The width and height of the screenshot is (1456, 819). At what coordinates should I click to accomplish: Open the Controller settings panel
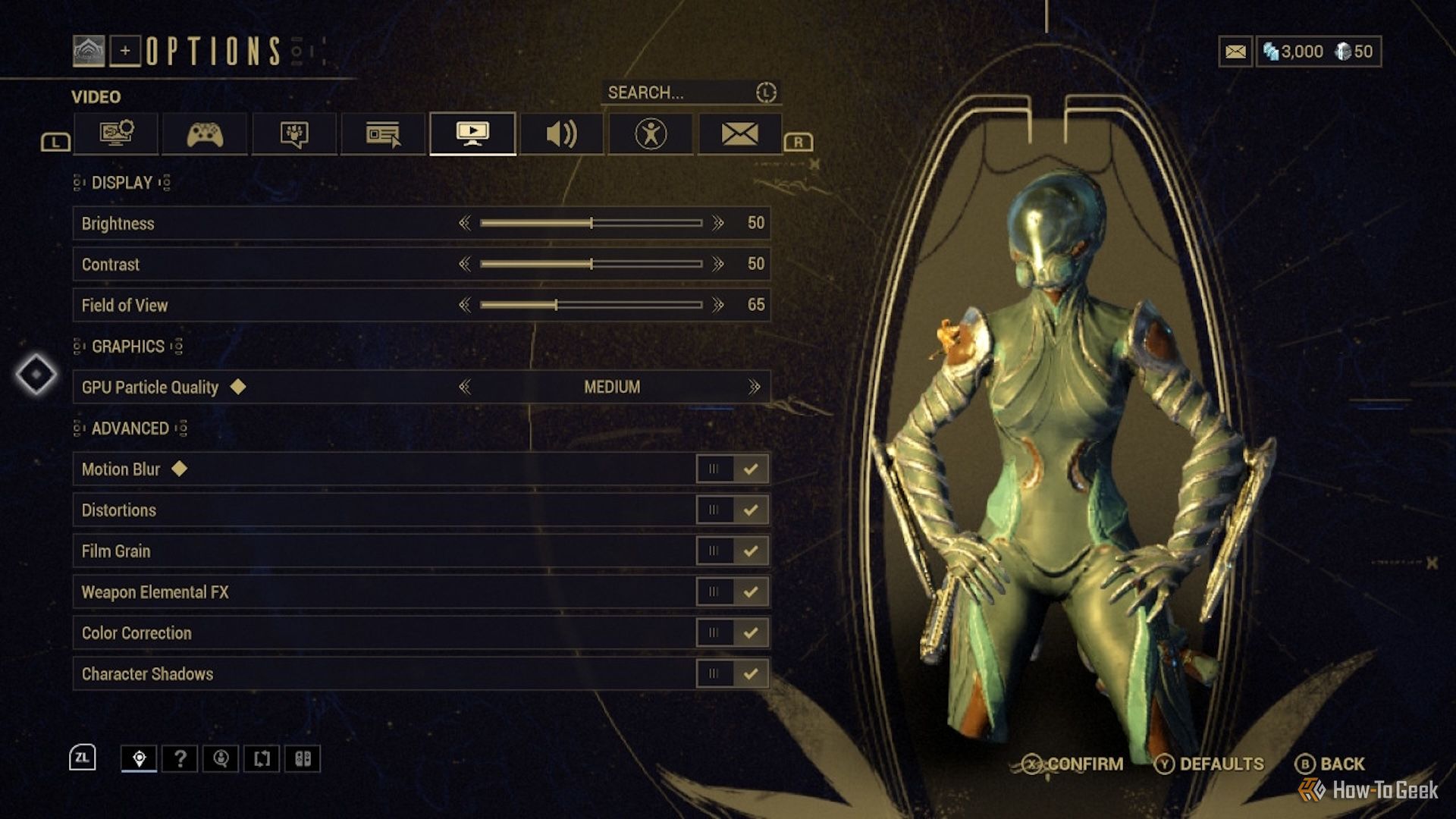coord(205,133)
